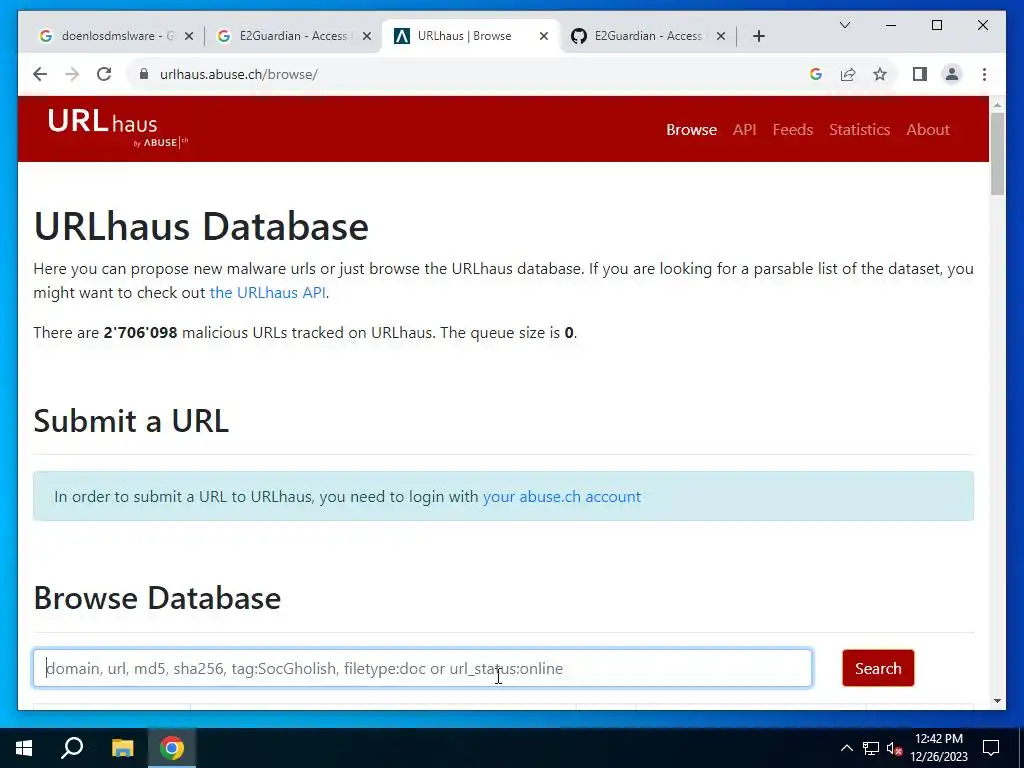
Task: Click the 'Browse Database' heading
Action: coord(157,598)
